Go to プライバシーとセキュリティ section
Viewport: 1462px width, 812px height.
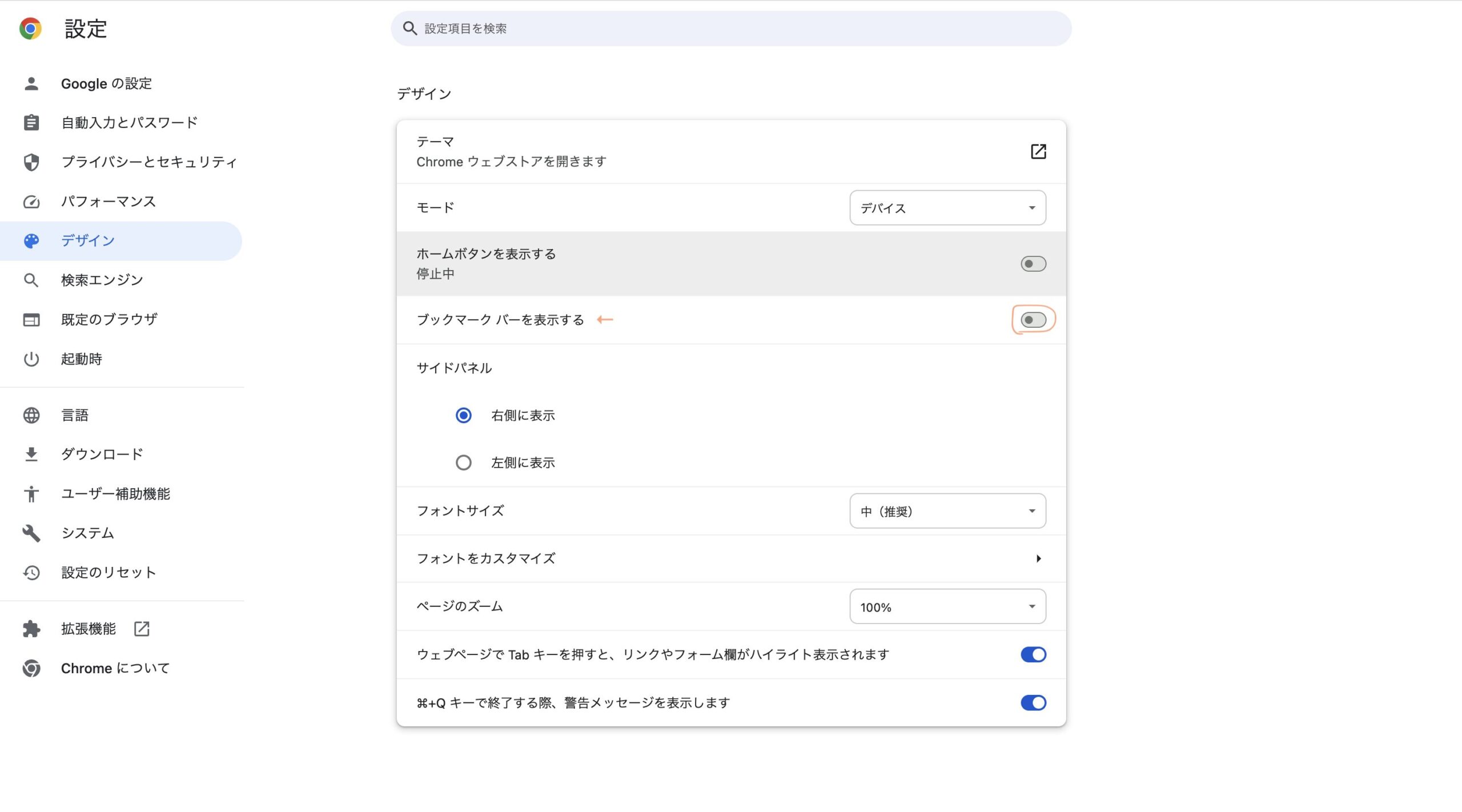click(121, 162)
